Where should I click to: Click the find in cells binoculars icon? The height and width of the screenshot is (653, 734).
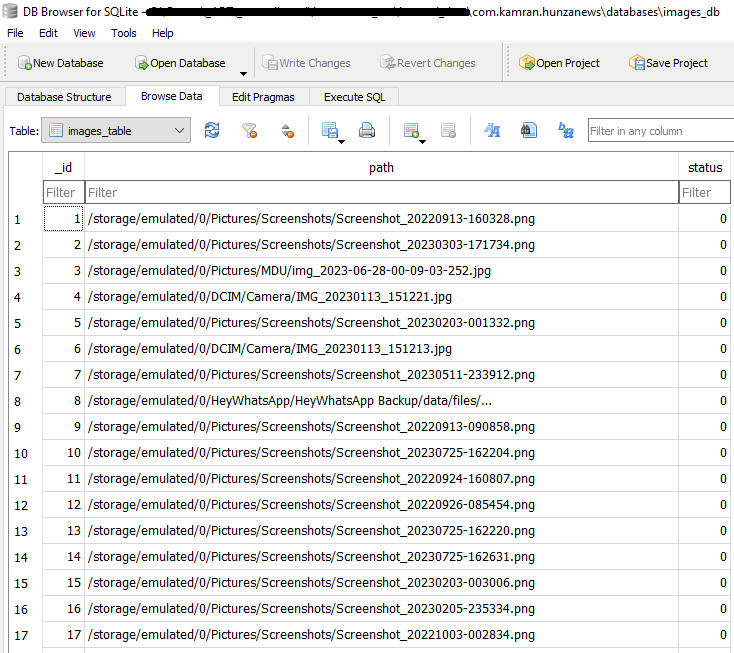pos(529,131)
